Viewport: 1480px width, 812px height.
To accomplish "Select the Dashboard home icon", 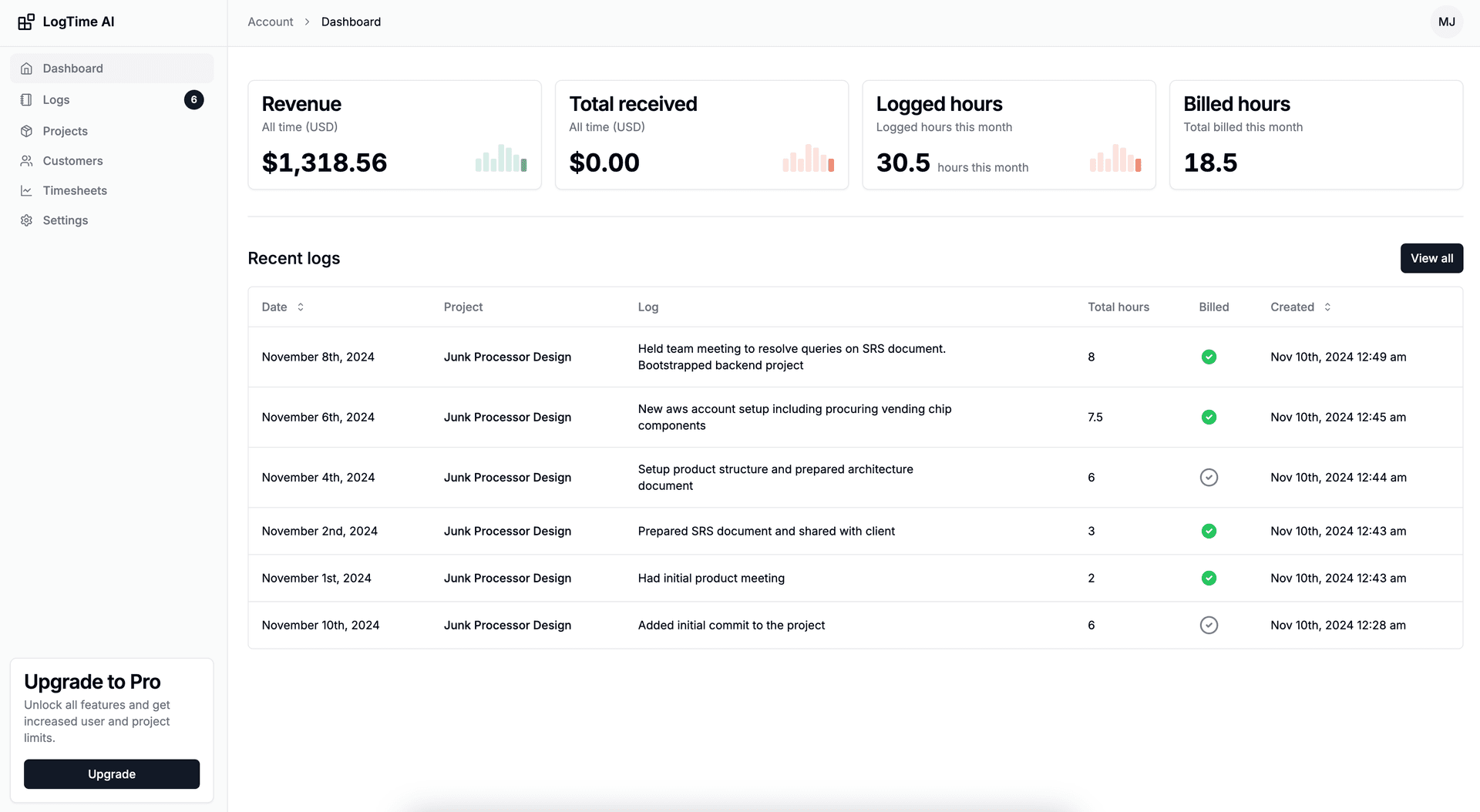I will 26,68.
